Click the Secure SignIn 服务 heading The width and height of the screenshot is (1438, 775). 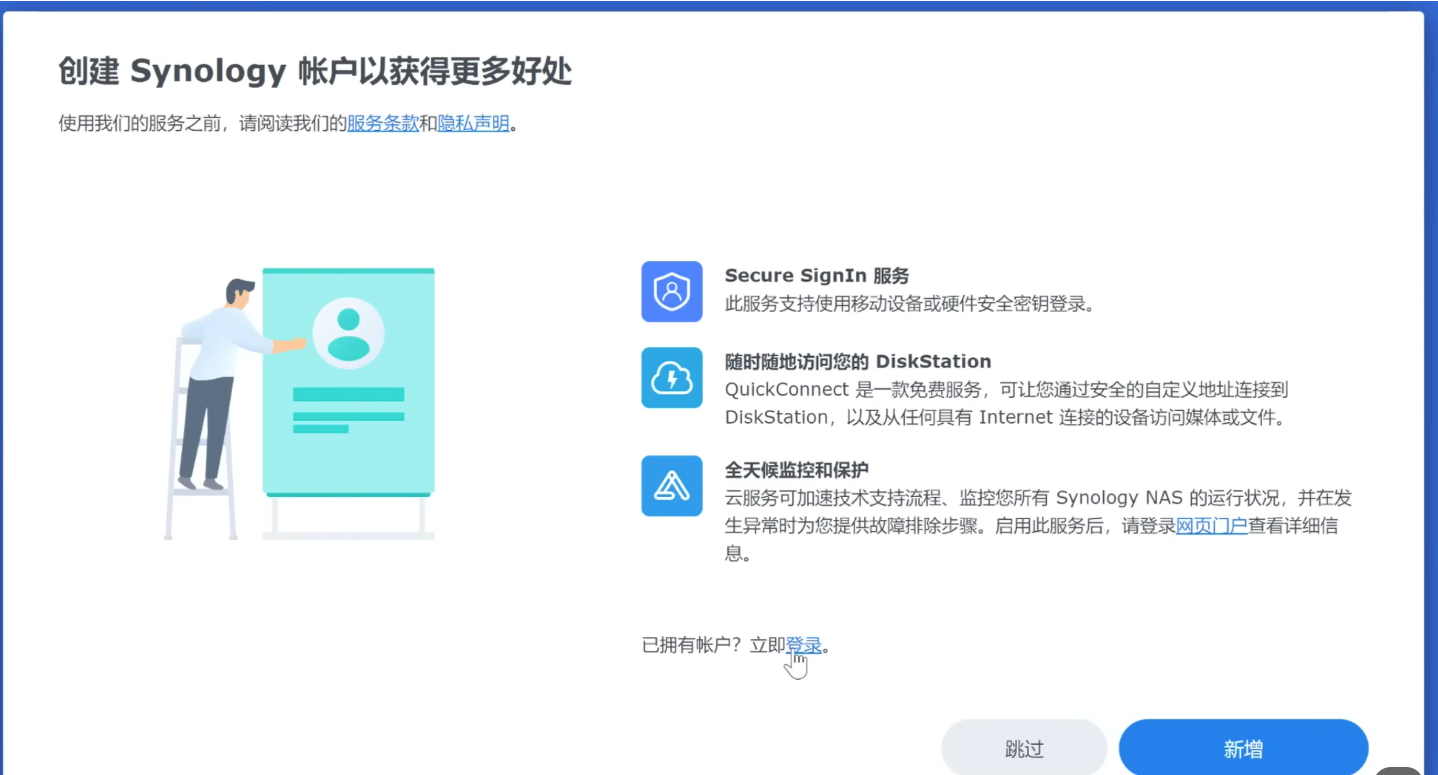click(x=816, y=276)
